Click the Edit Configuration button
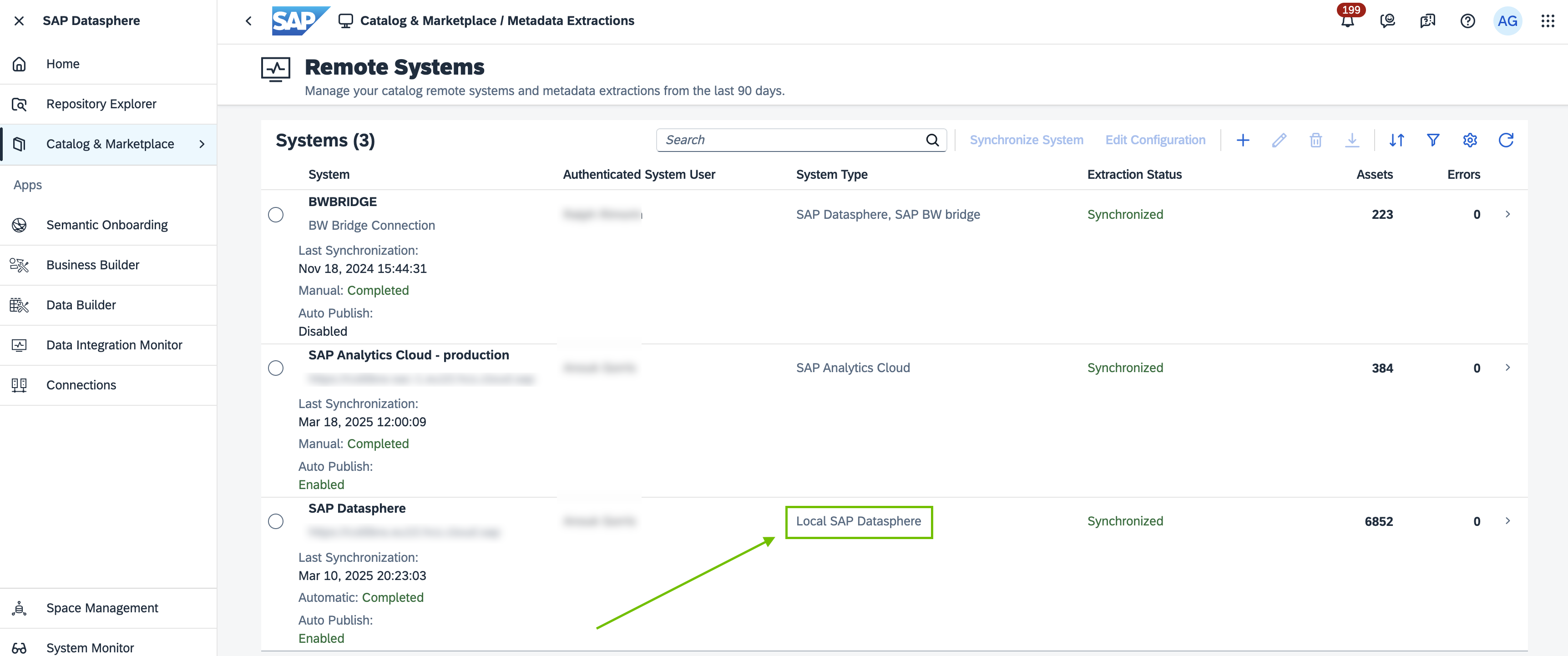Image resolution: width=1568 pixels, height=656 pixels. pyautogui.click(x=1155, y=141)
